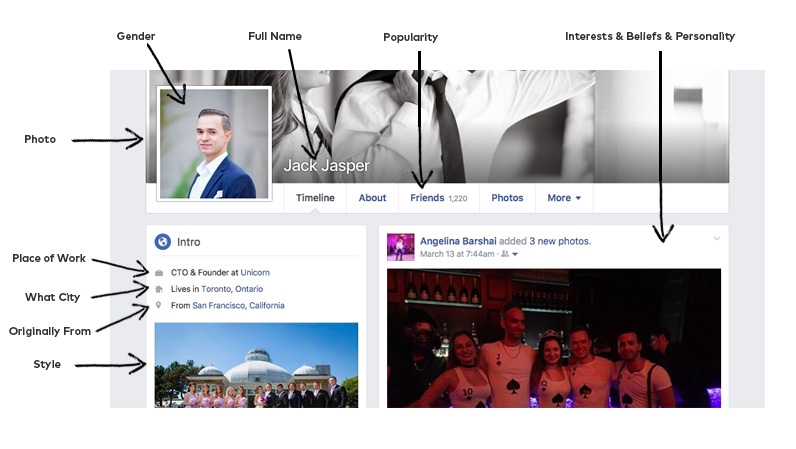Click the Angelina Barshai name link
This screenshot has width=796, height=449.
click(x=458, y=241)
